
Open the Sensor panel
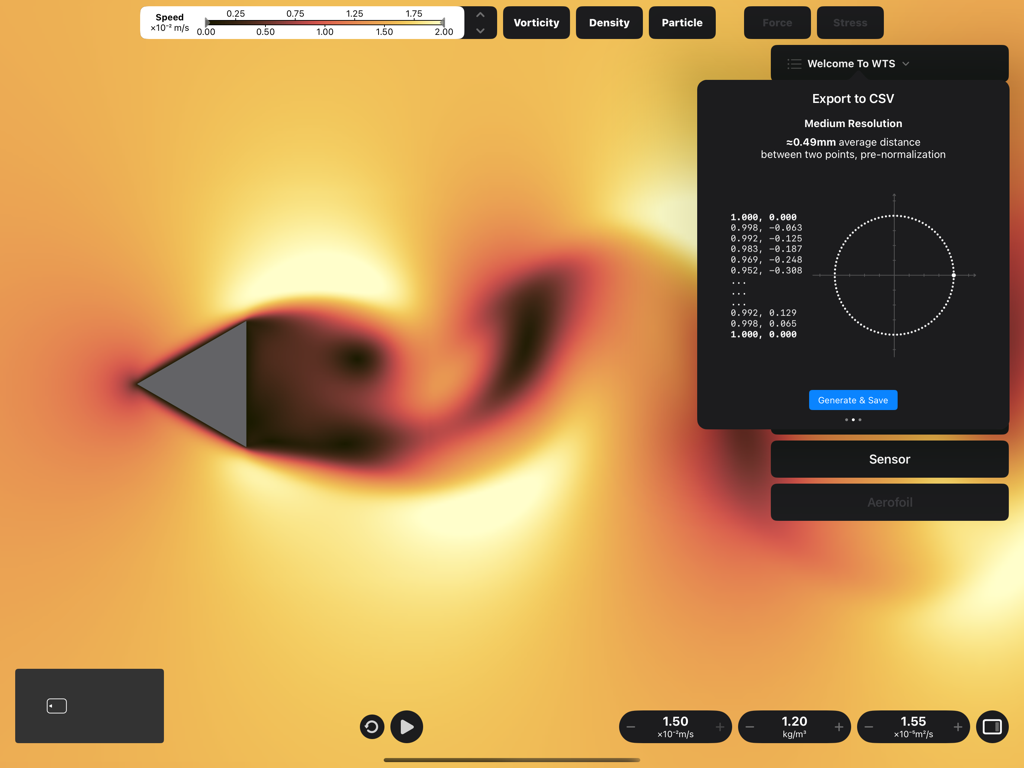889,459
